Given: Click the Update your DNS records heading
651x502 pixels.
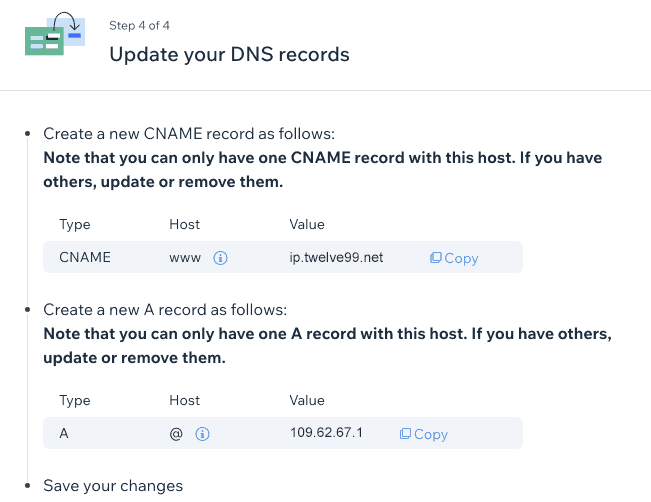Looking at the screenshot, I should click(x=229, y=54).
